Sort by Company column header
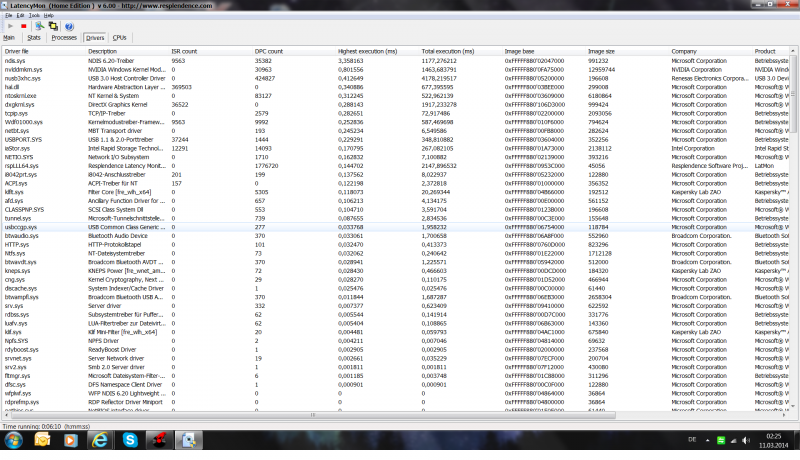800x460 pixels. click(x=711, y=52)
